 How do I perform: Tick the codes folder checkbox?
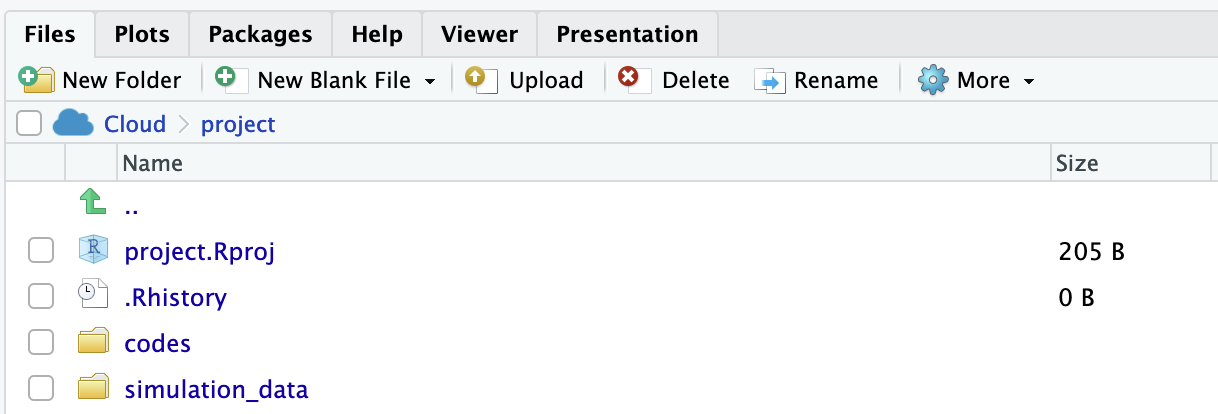pos(40,343)
